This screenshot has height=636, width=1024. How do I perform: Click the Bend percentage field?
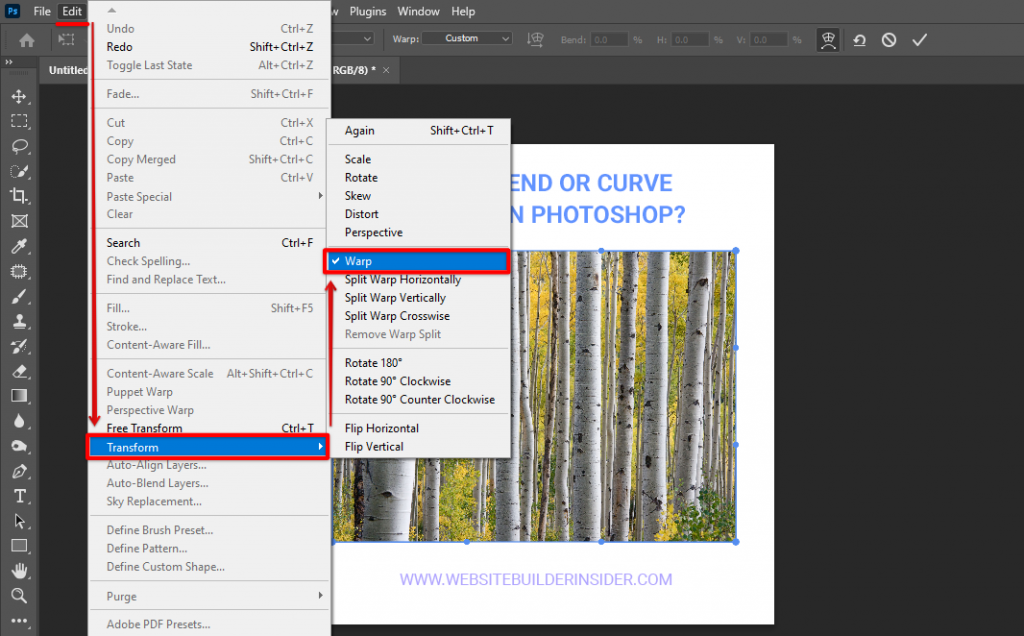(608, 40)
